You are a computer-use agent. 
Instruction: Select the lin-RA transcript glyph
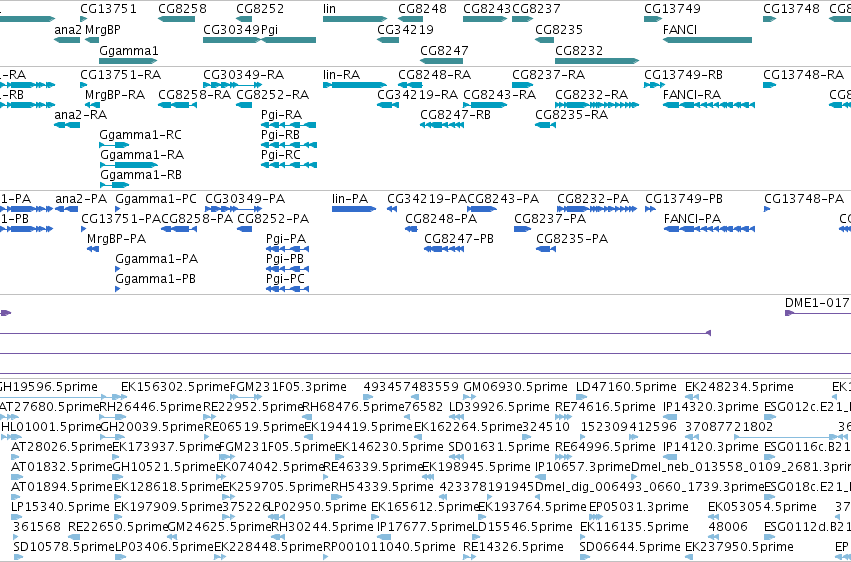click(x=354, y=85)
